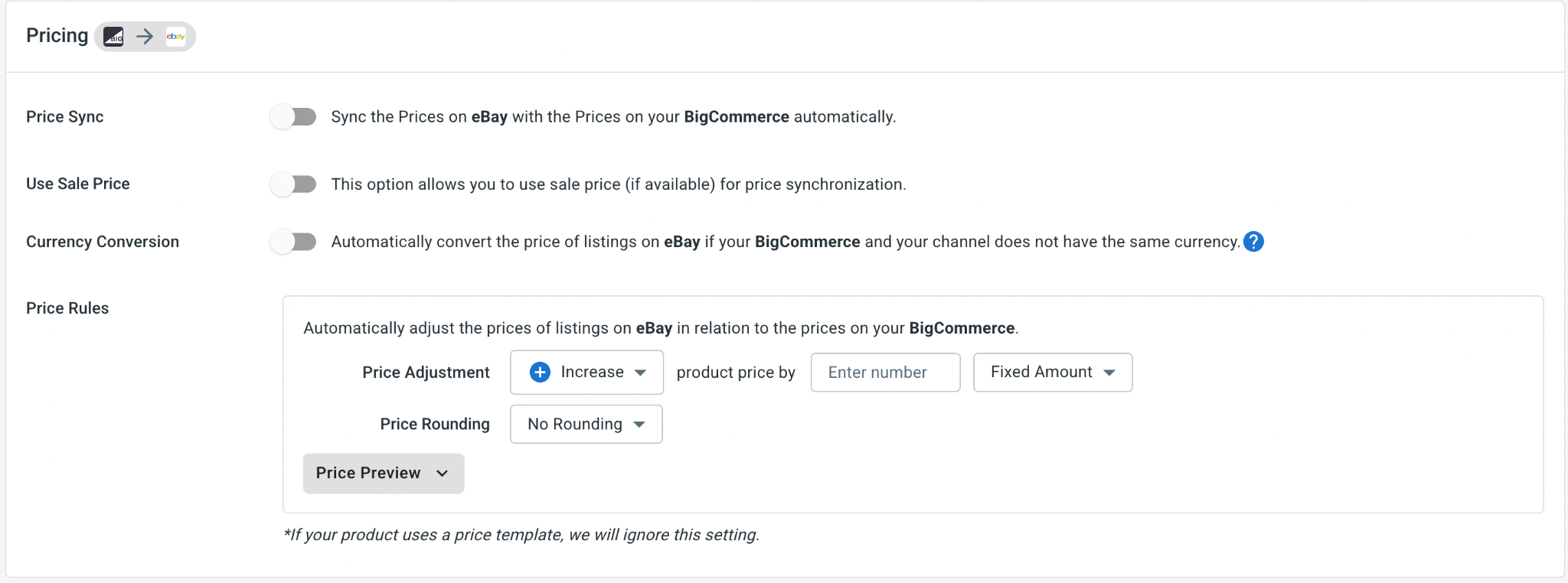This screenshot has height=583, width=1568.
Task: Click the 'This option allows you' description
Action: (619, 184)
